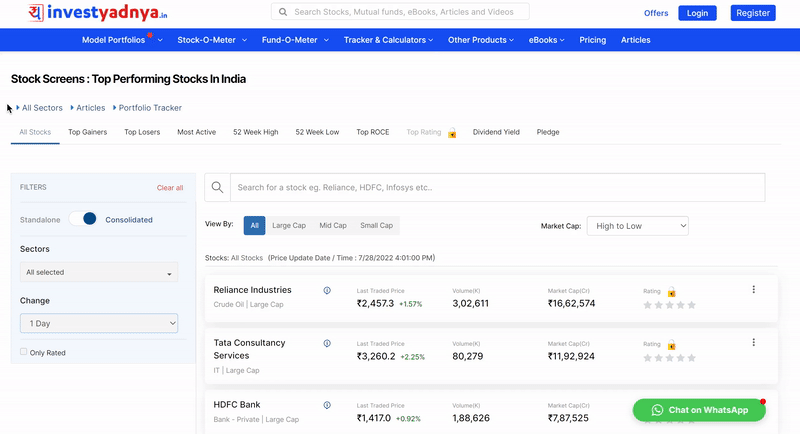Screen dimensions: 800x434
Task: Select the Large Cap view filter
Action: click(289, 226)
